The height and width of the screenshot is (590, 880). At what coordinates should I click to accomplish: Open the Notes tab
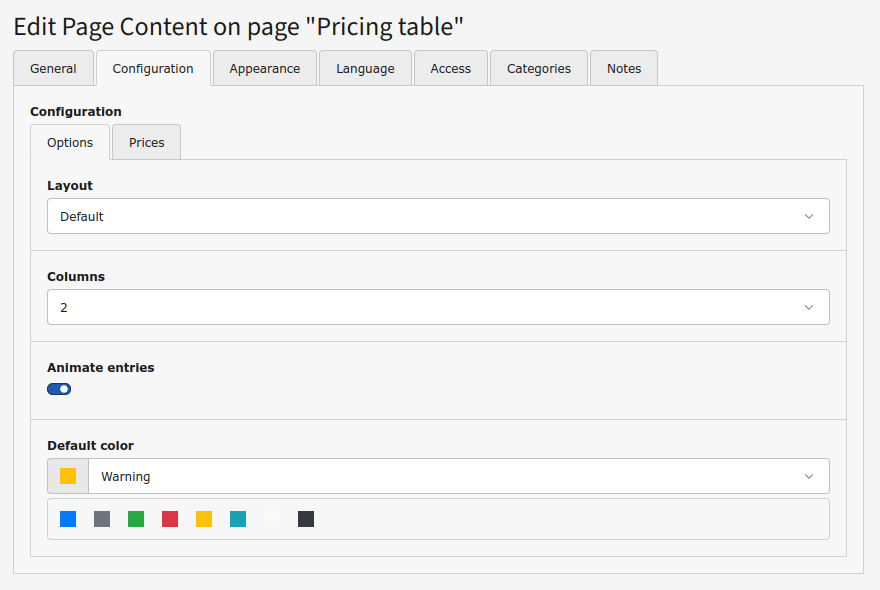click(x=623, y=68)
